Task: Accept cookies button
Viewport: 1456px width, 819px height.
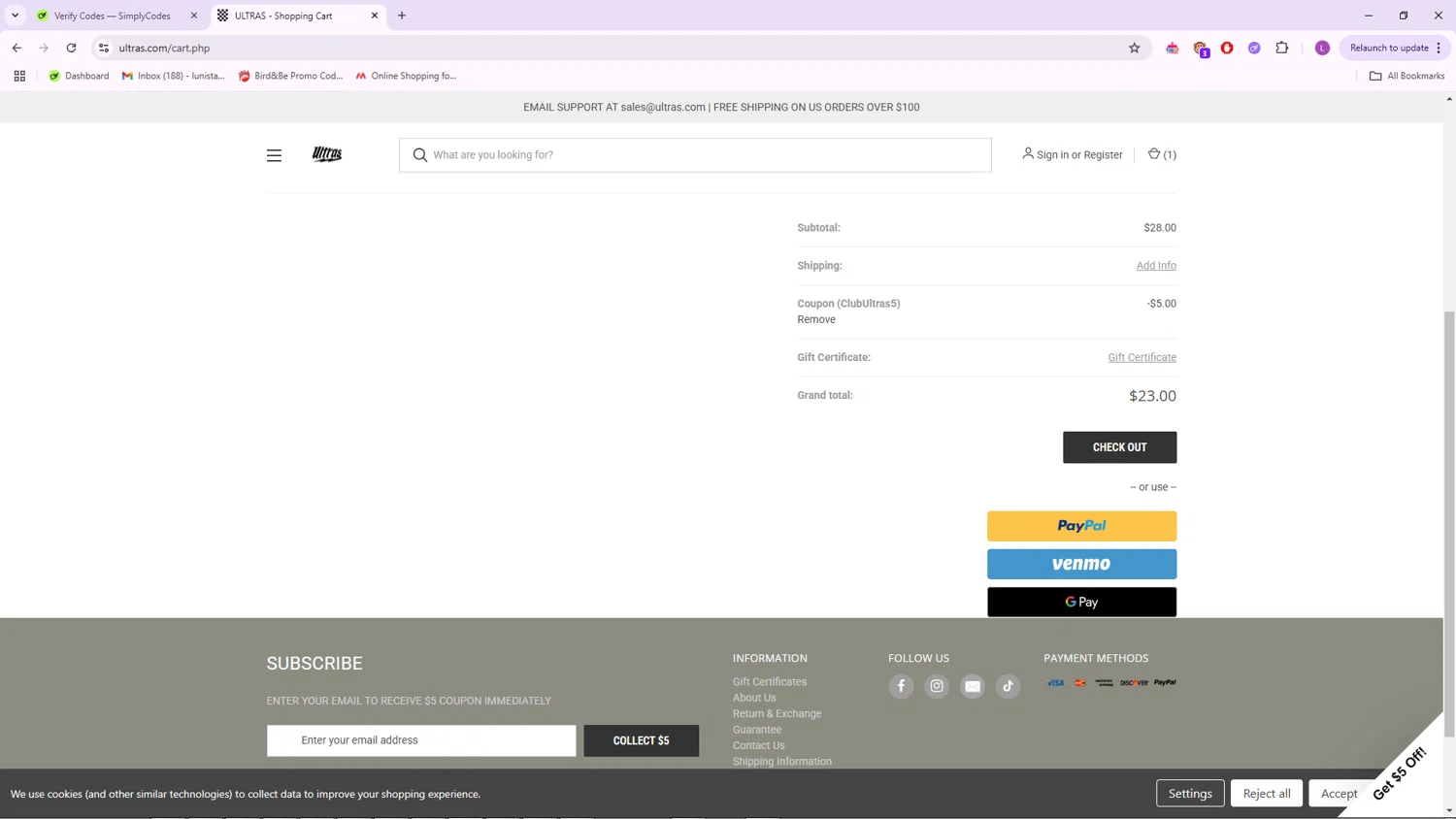Action: pos(1339,793)
